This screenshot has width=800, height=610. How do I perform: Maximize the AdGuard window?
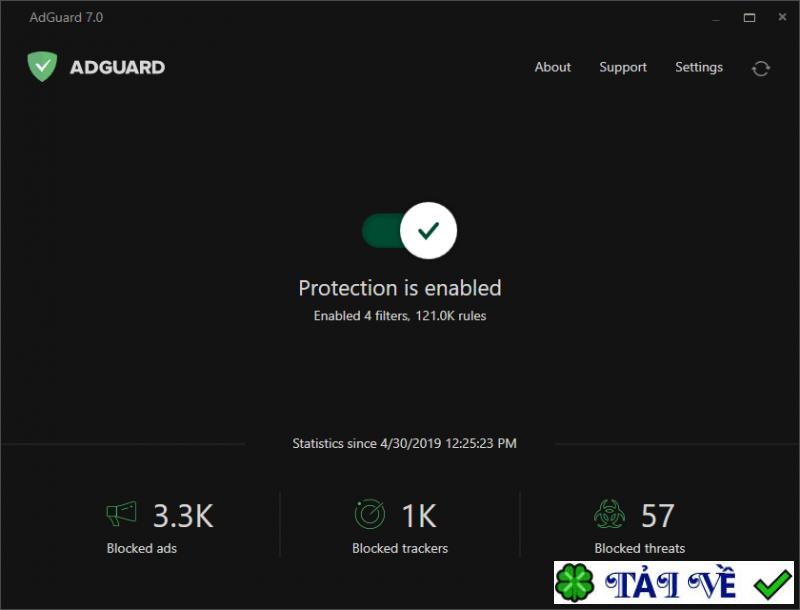point(749,18)
